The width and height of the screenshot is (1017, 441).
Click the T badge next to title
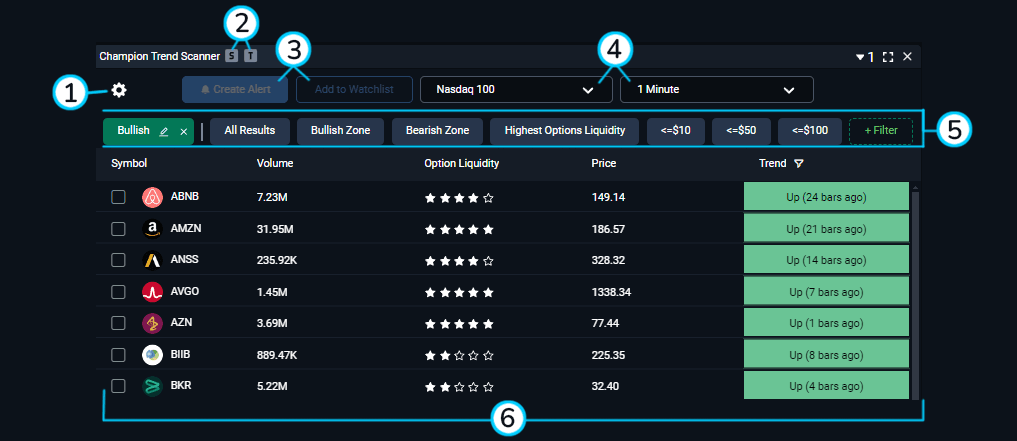pos(250,56)
